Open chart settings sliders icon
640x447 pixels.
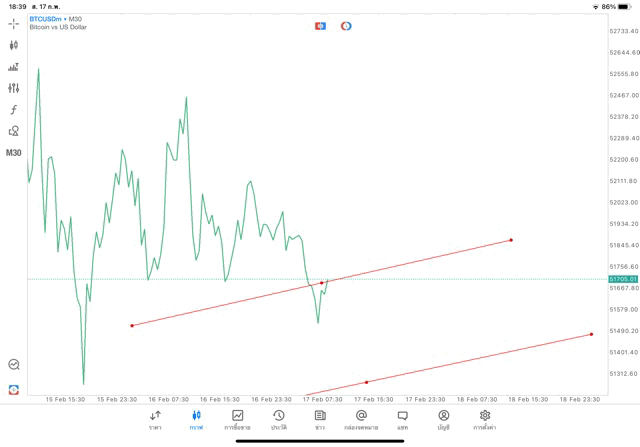[14, 88]
